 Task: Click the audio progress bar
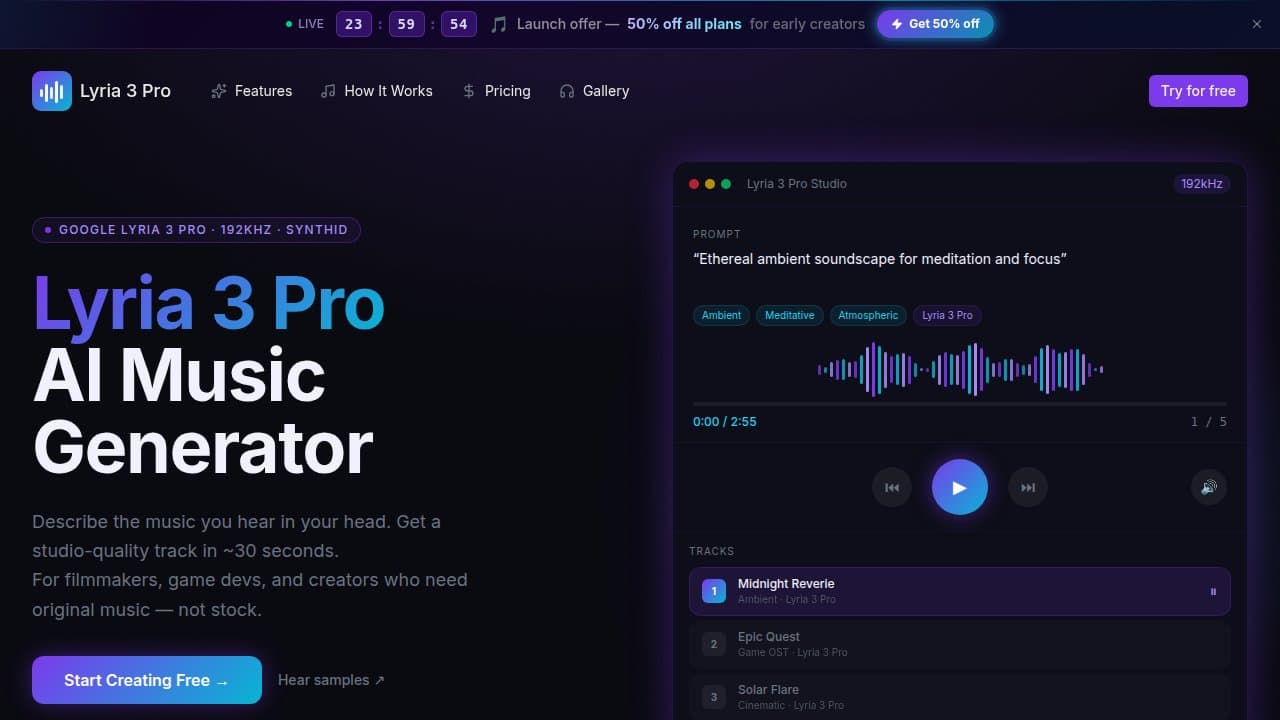tap(960, 404)
